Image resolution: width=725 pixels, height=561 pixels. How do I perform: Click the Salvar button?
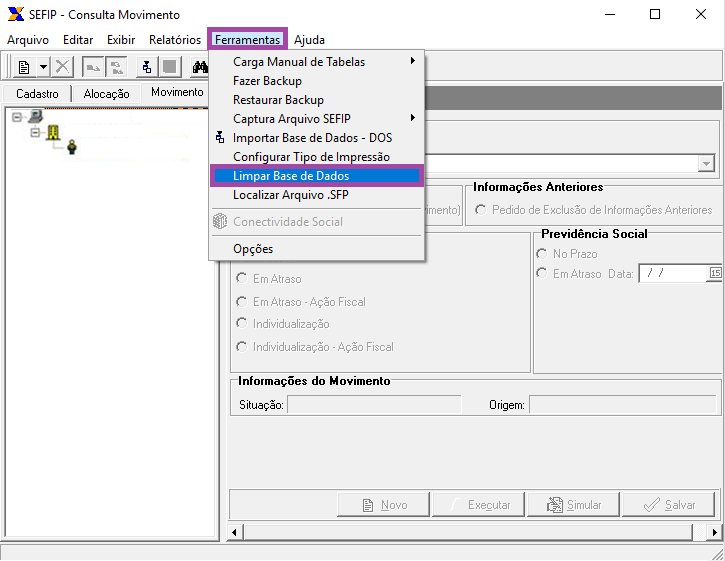click(x=669, y=504)
